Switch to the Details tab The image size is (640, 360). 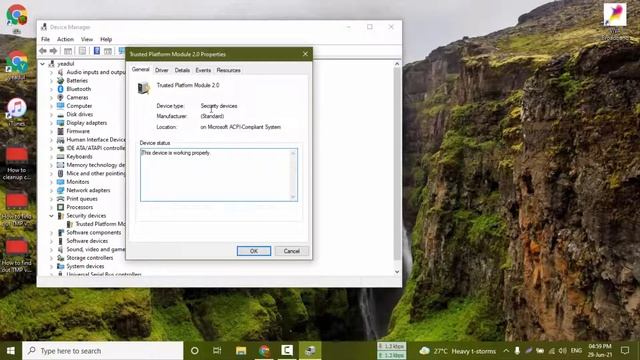pyautogui.click(x=182, y=70)
